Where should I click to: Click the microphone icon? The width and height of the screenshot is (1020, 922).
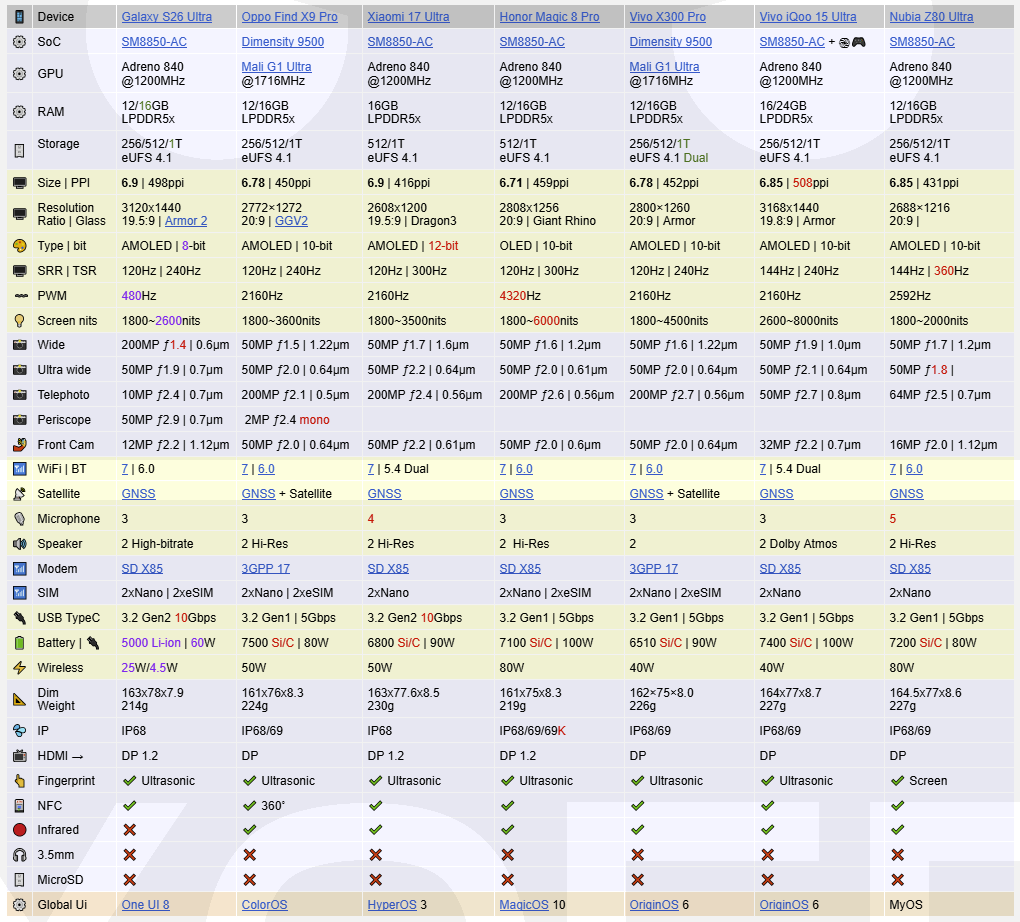20,519
